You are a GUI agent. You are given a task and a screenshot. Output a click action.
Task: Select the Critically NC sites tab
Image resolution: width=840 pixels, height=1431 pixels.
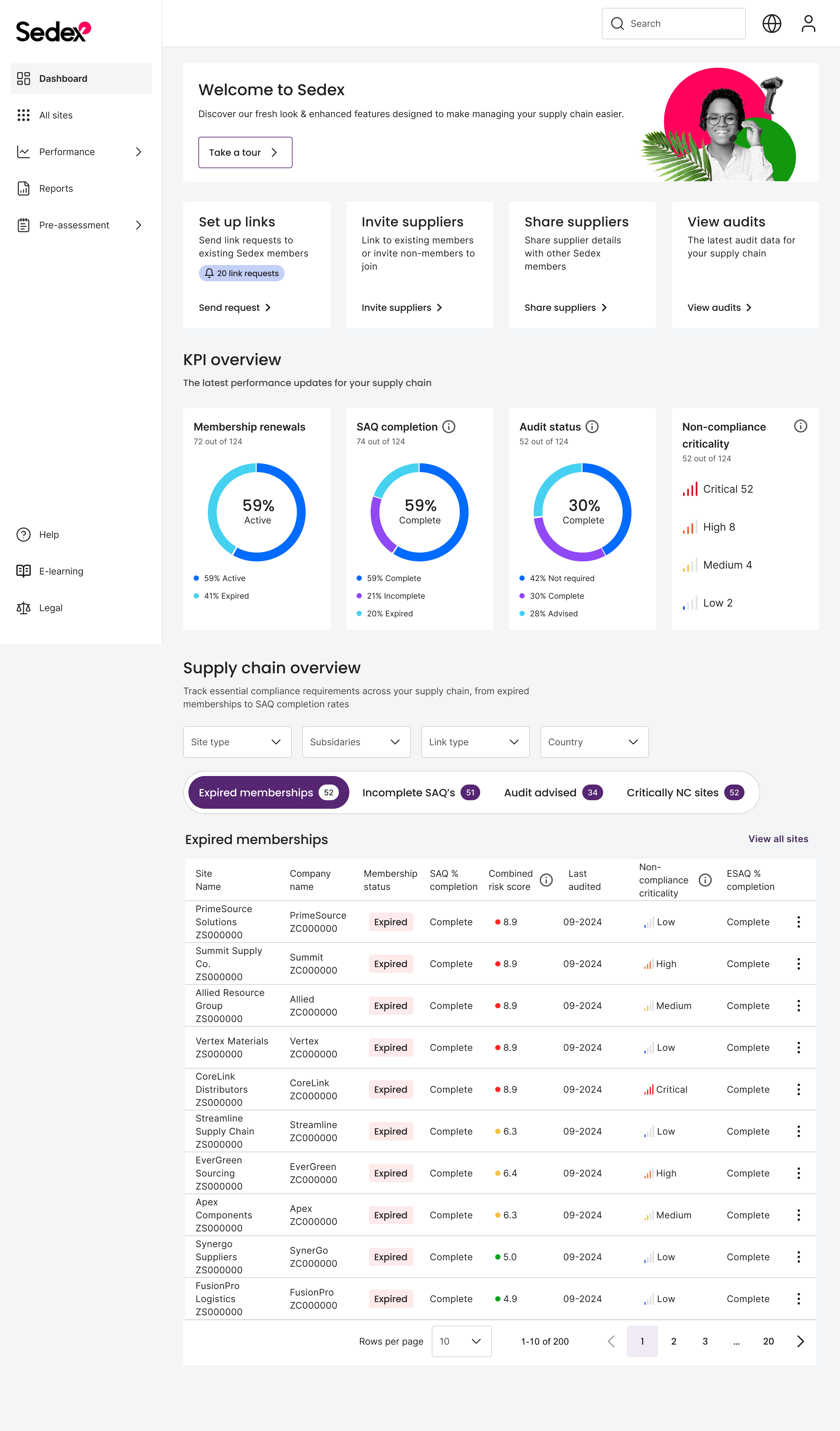pyautogui.click(x=685, y=792)
